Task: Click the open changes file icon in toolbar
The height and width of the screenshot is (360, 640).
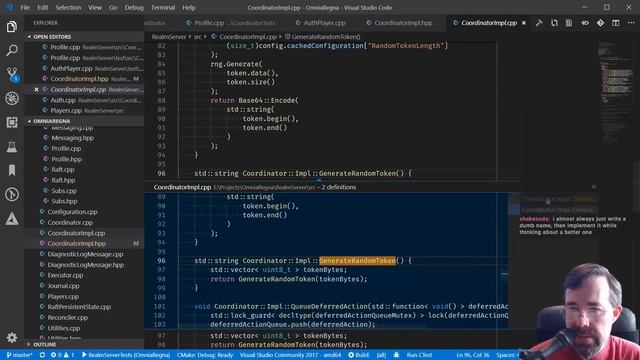Action: coord(569,23)
